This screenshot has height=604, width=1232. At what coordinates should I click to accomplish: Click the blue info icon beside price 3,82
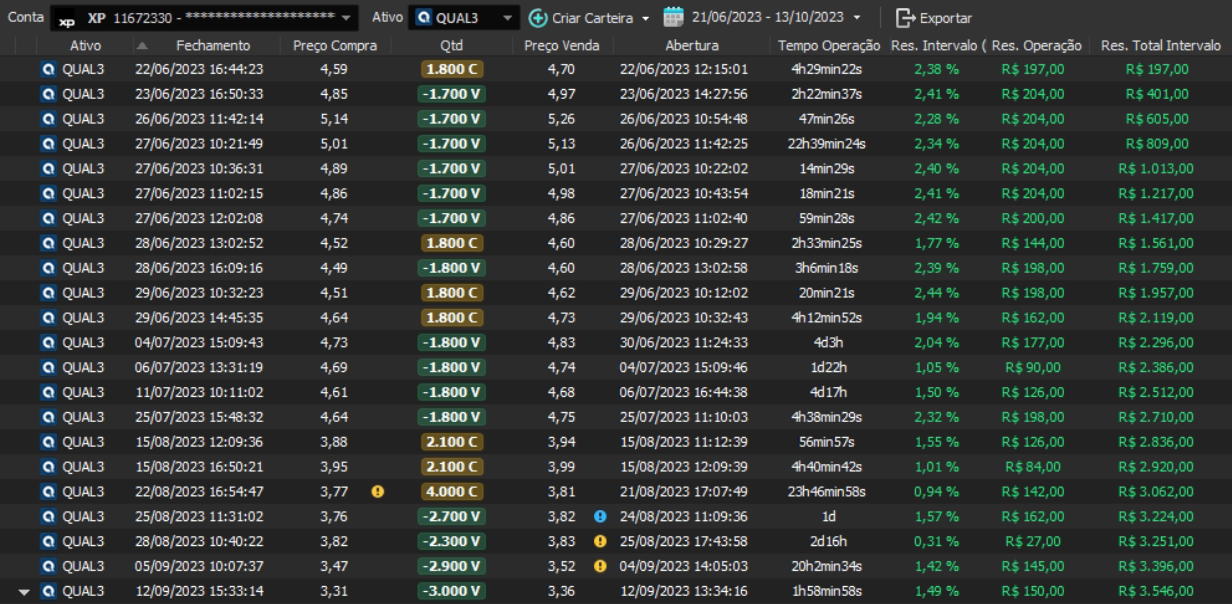coord(601,517)
